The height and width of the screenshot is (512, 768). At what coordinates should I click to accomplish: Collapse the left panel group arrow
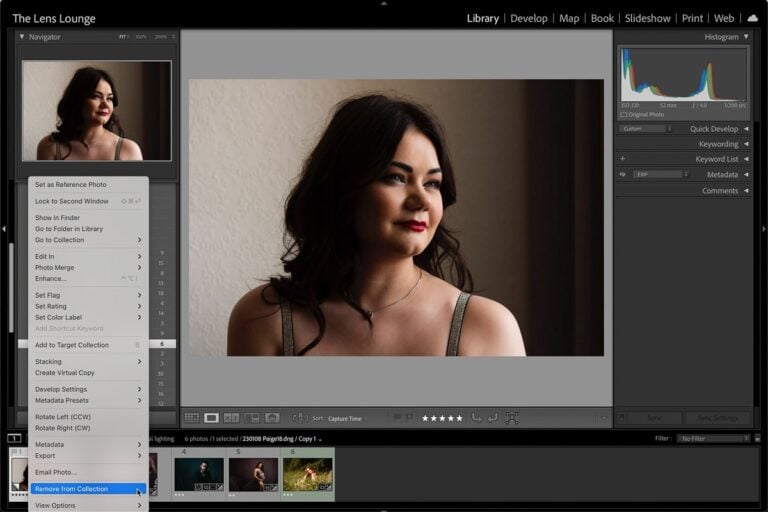tap(3, 228)
